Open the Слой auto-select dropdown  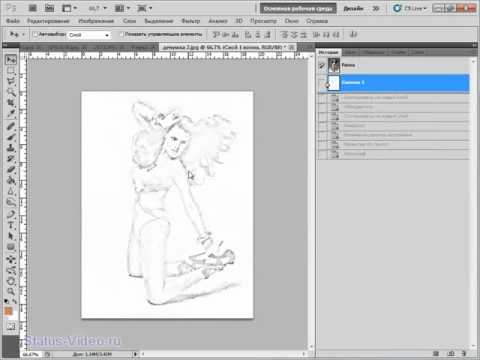click(89, 35)
